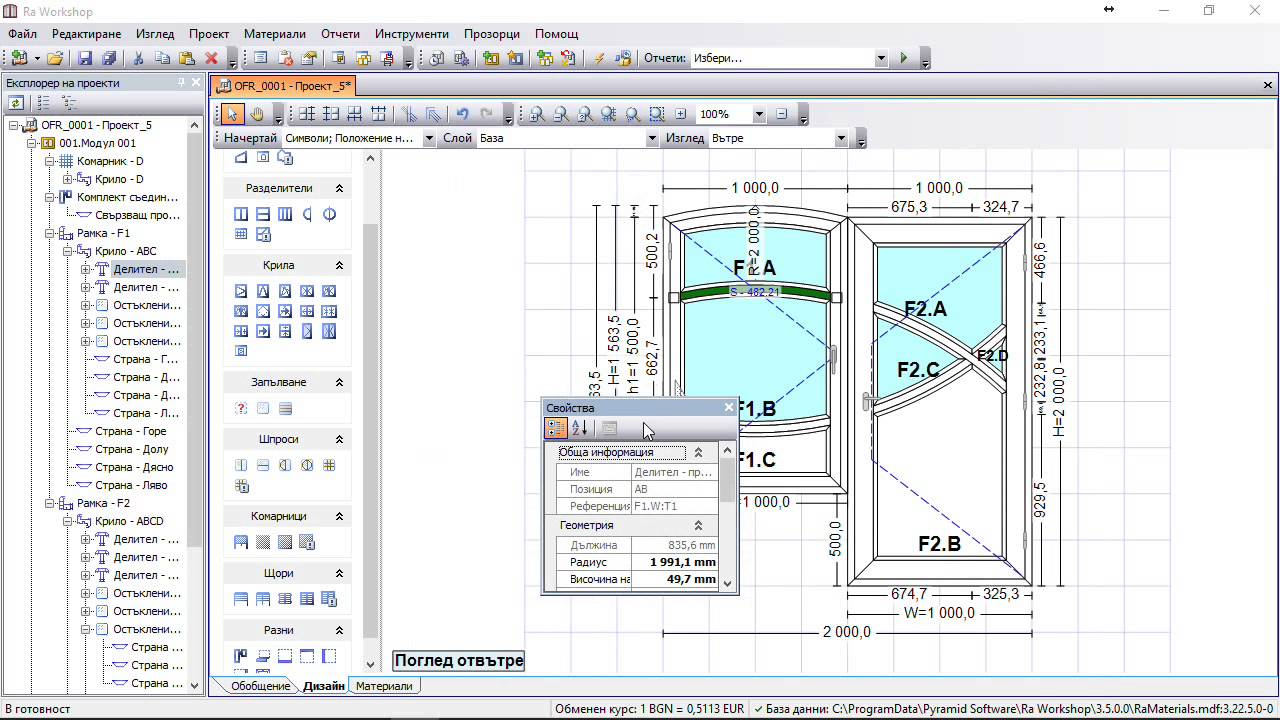Open an existing project with the folder icon

(x=55, y=59)
